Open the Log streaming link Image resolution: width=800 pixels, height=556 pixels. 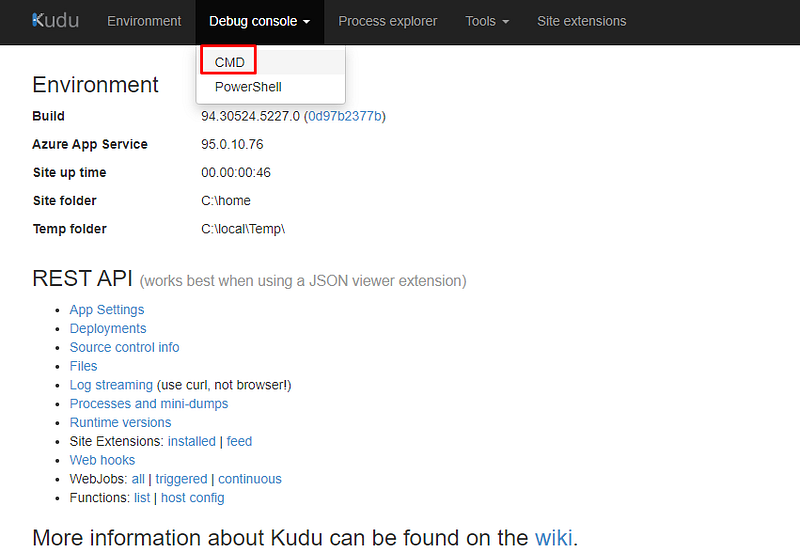tap(111, 385)
